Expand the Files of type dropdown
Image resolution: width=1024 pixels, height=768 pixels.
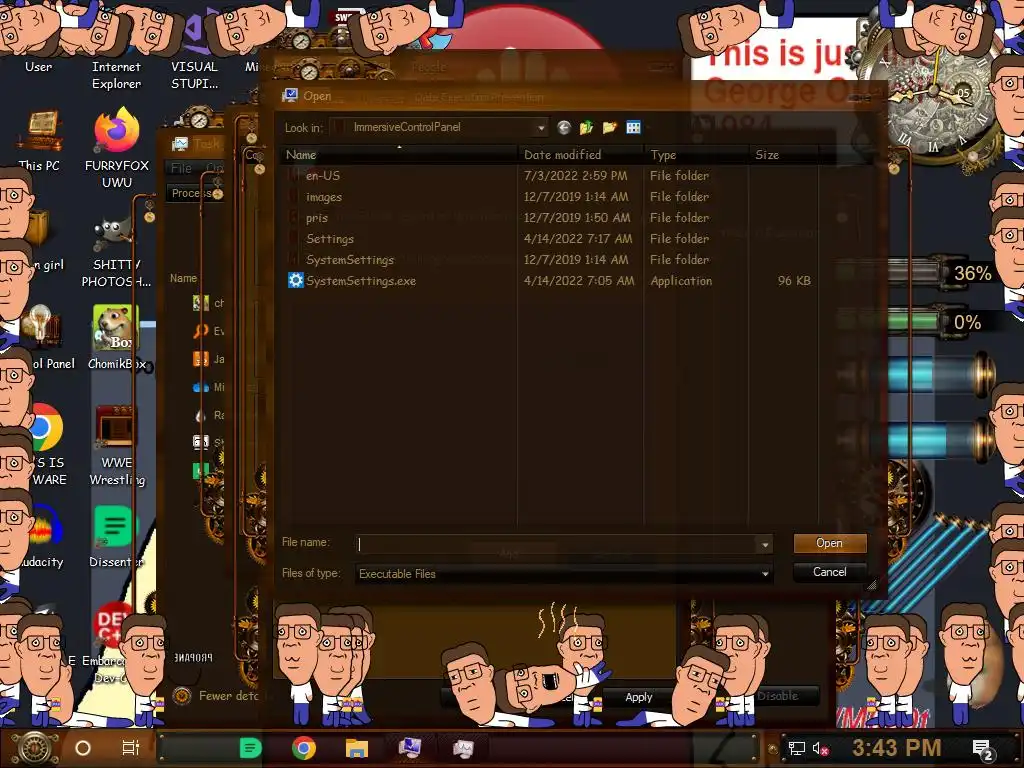tap(765, 574)
